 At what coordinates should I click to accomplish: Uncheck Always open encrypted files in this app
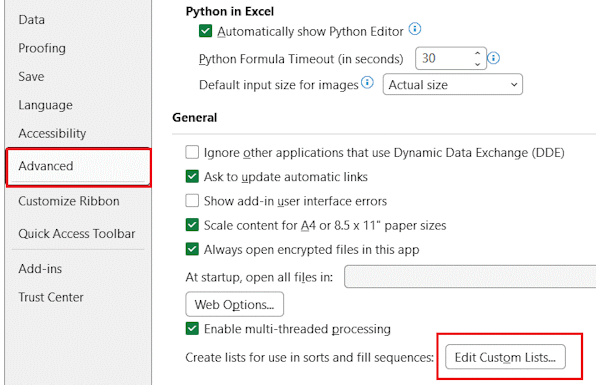click(x=192, y=249)
